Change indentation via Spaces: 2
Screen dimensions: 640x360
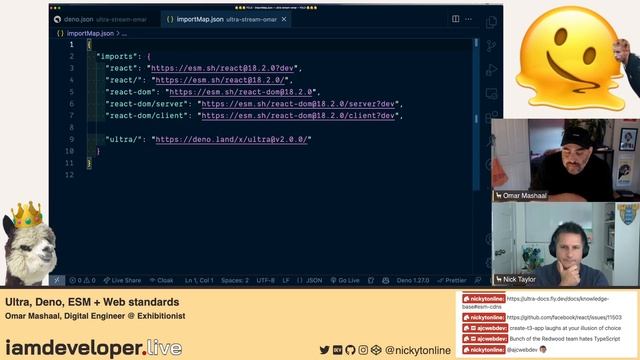click(x=235, y=280)
